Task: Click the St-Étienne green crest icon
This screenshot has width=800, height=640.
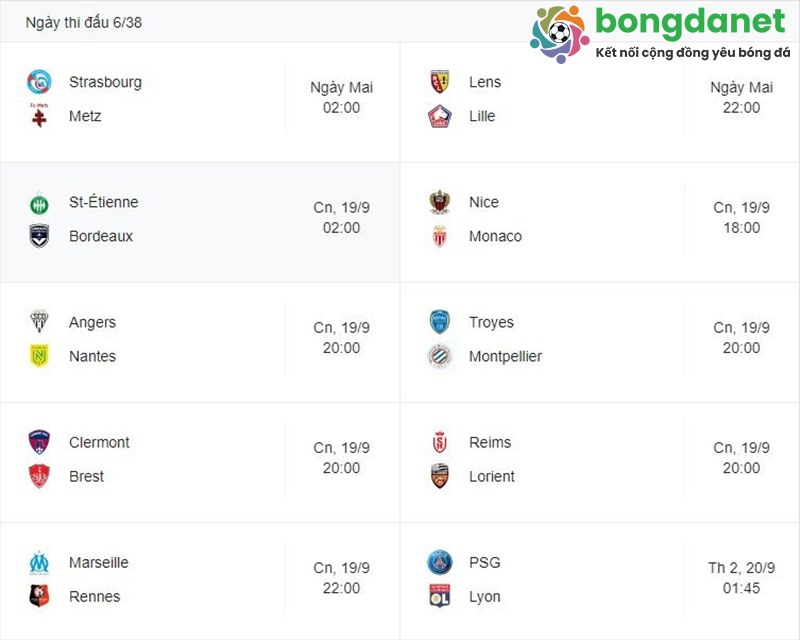Action: tap(38, 202)
